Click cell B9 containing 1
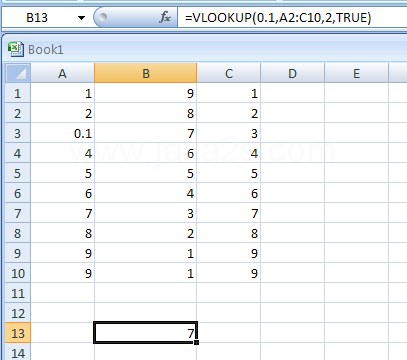 pos(146,253)
